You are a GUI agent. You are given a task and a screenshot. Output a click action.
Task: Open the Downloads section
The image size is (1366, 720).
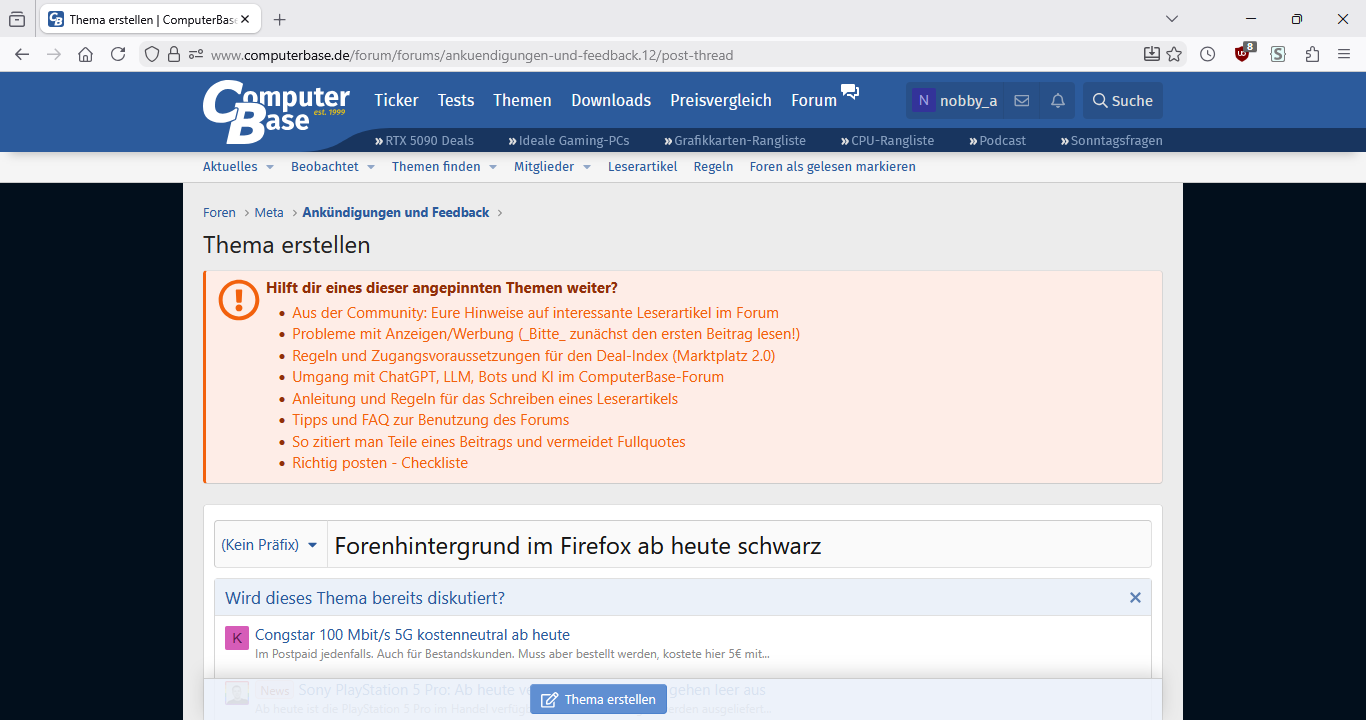(x=611, y=100)
